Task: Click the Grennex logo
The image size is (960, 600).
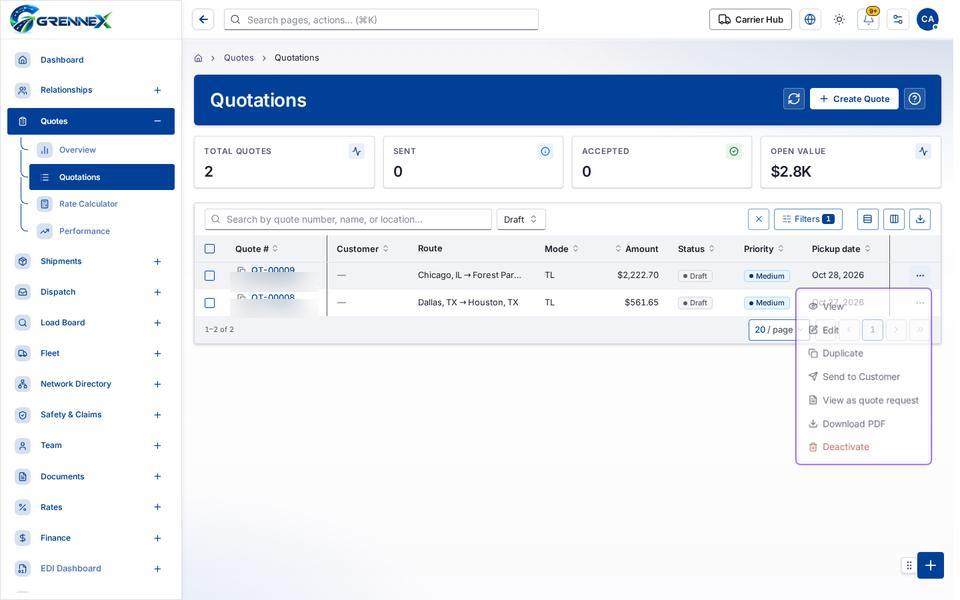Action: [61, 20]
